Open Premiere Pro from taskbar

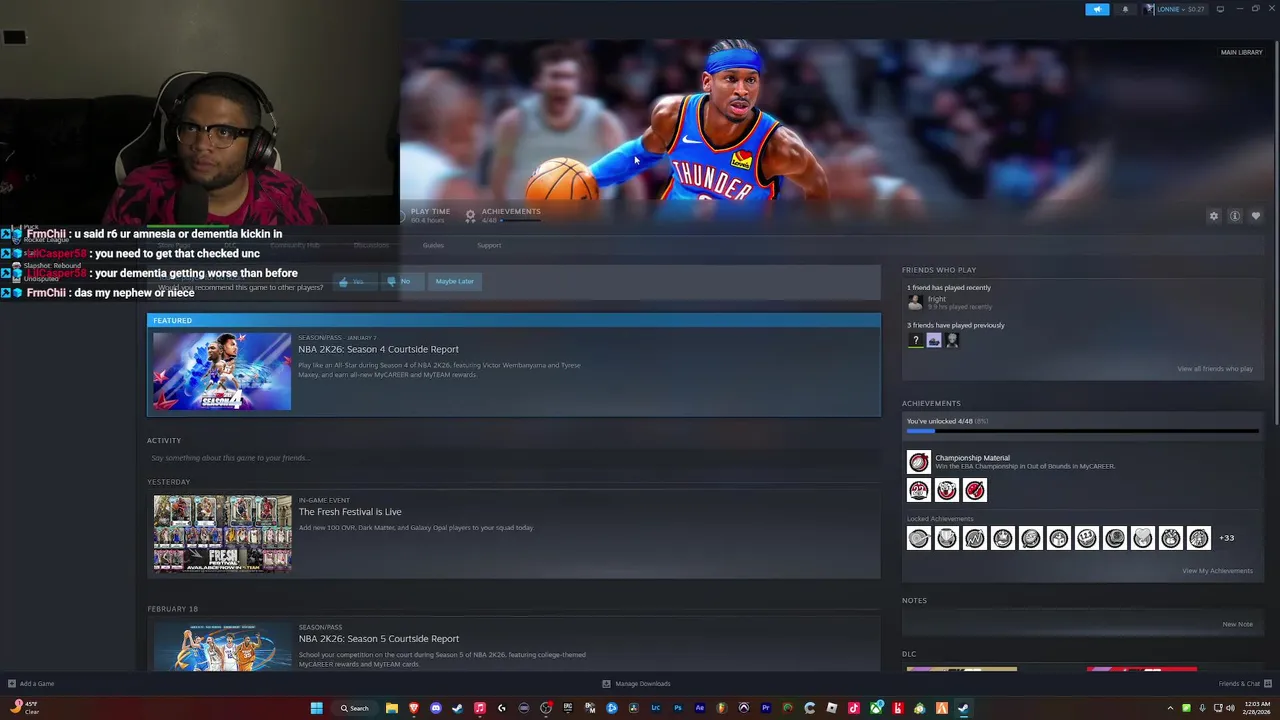[766, 708]
